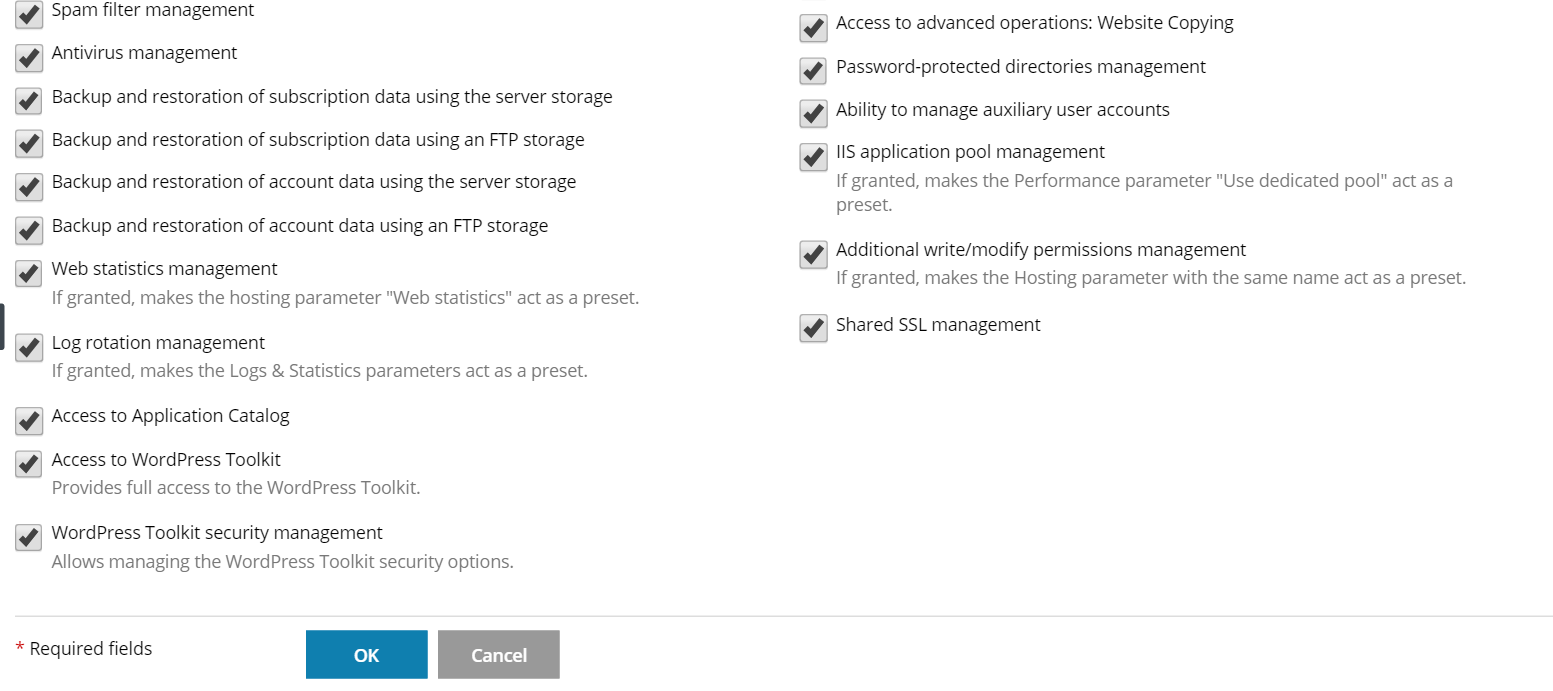This screenshot has width=1553, height=691.
Task: Toggle WordPress Toolkit security management
Action: 29,537
